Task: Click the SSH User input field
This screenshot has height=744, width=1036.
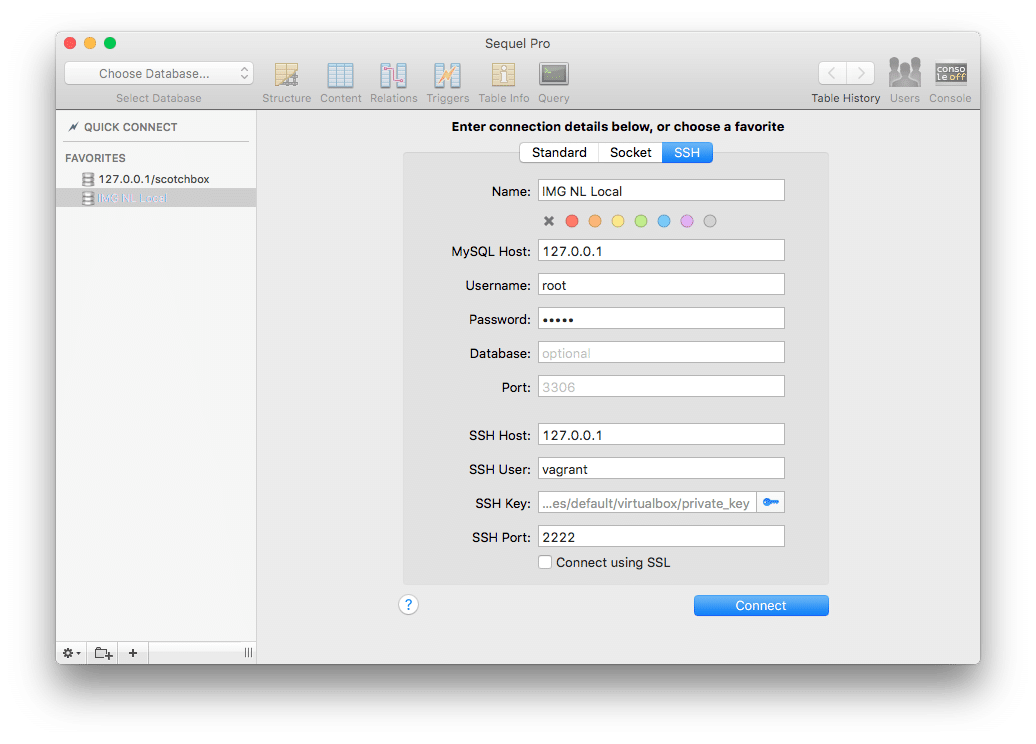Action: (x=661, y=468)
